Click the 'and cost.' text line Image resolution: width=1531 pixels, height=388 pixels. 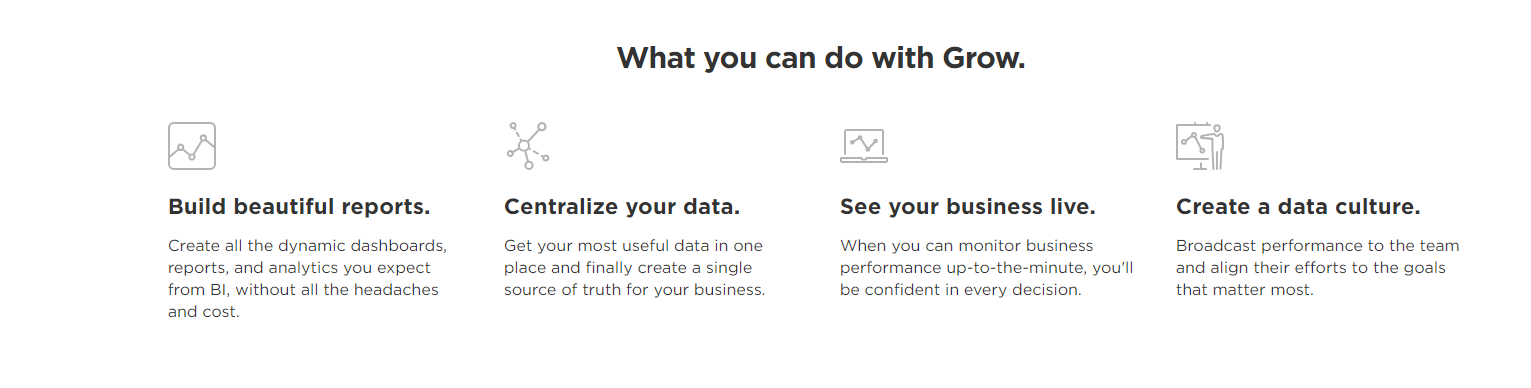[204, 312]
